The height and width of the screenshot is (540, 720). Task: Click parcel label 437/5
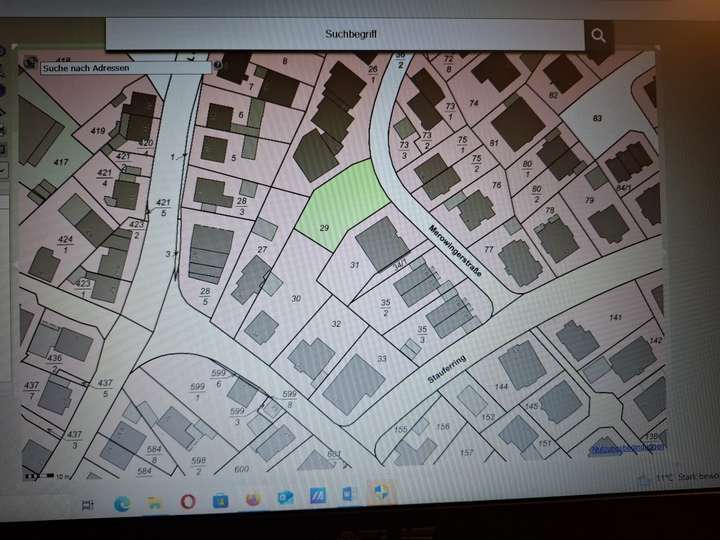click(x=105, y=388)
